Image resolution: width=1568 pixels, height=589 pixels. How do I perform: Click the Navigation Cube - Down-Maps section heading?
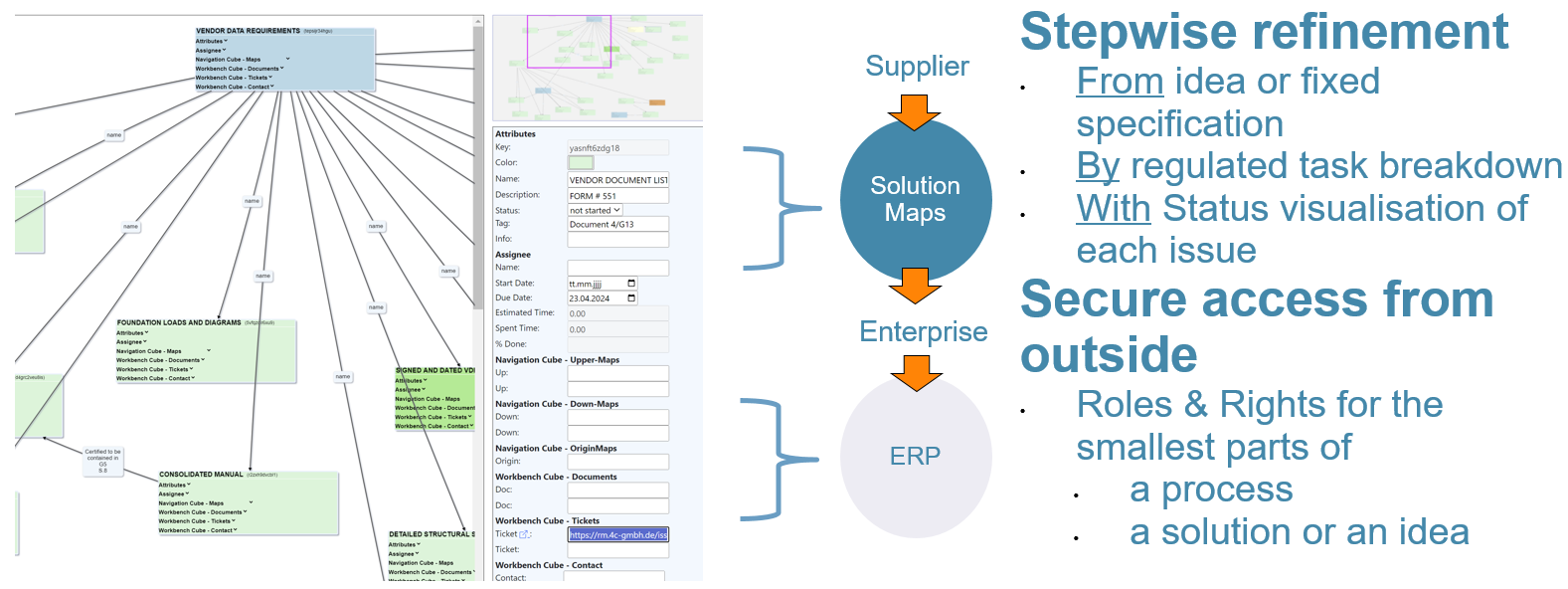[557, 404]
